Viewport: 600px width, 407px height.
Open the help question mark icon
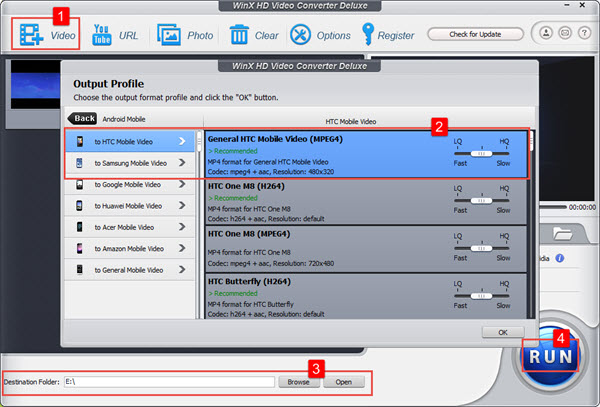(584, 33)
